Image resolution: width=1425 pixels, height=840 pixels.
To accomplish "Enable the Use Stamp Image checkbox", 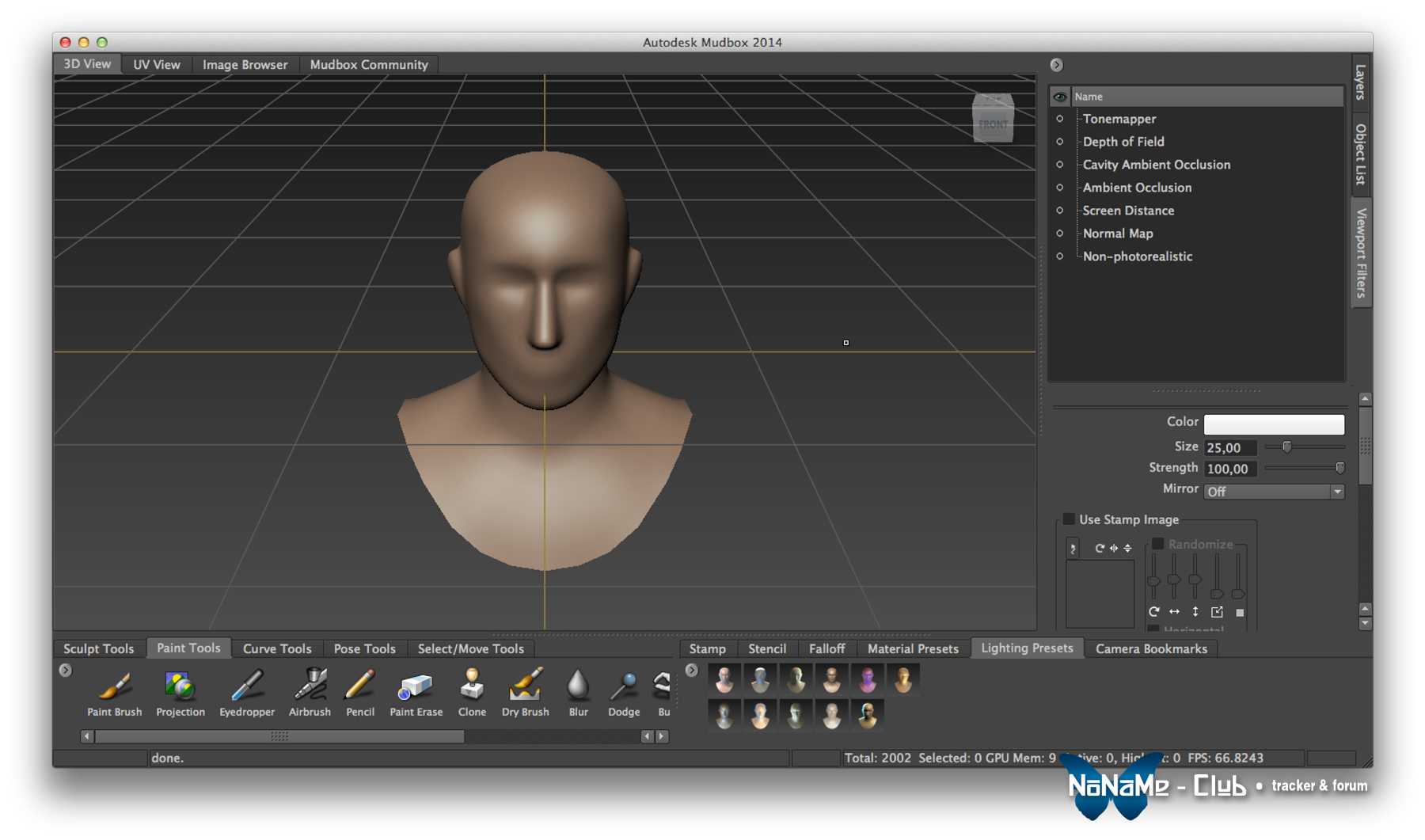I will [x=1069, y=519].
